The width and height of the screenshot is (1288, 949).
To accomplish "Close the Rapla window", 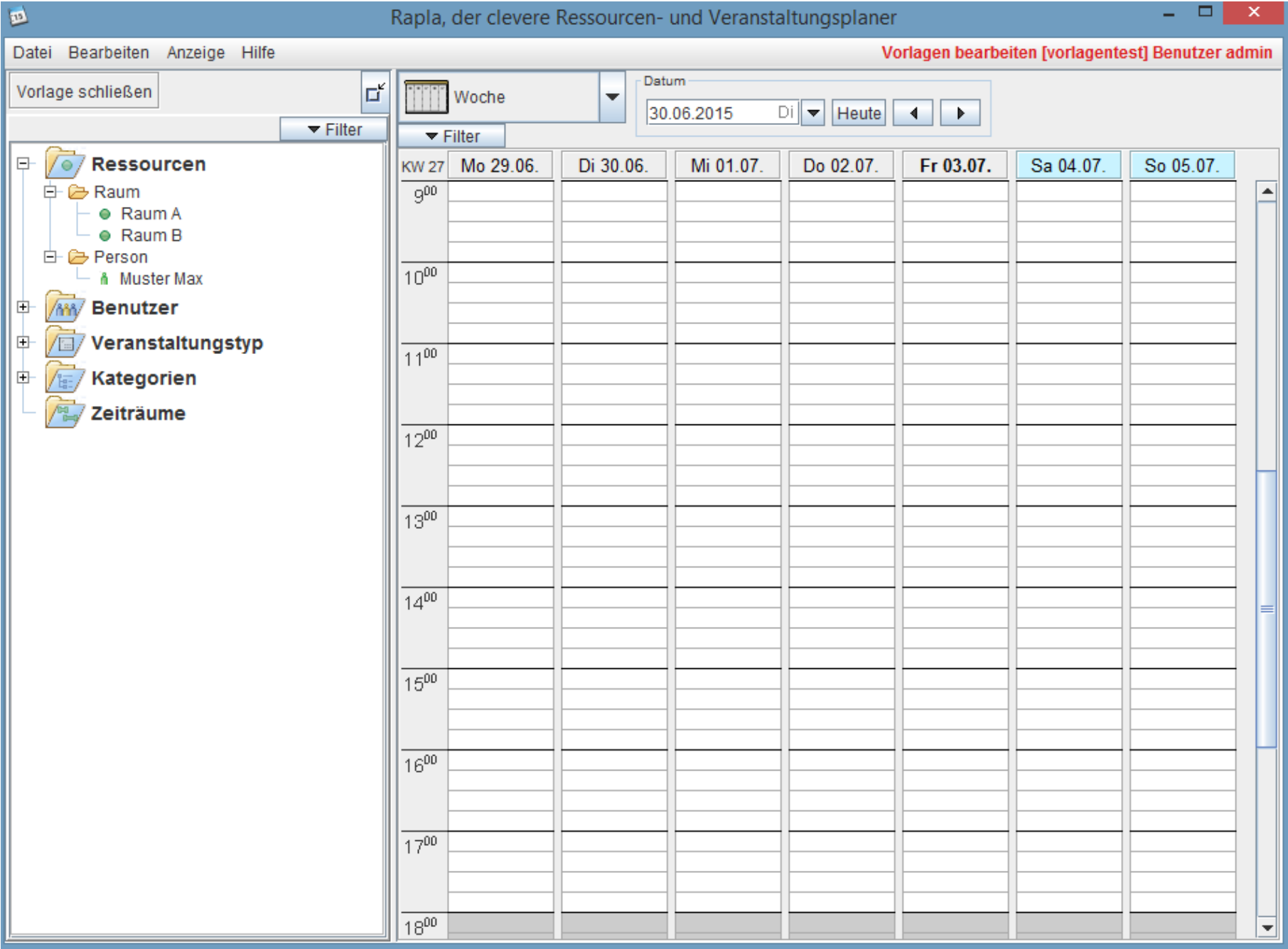I will (x=1253, y=12).
